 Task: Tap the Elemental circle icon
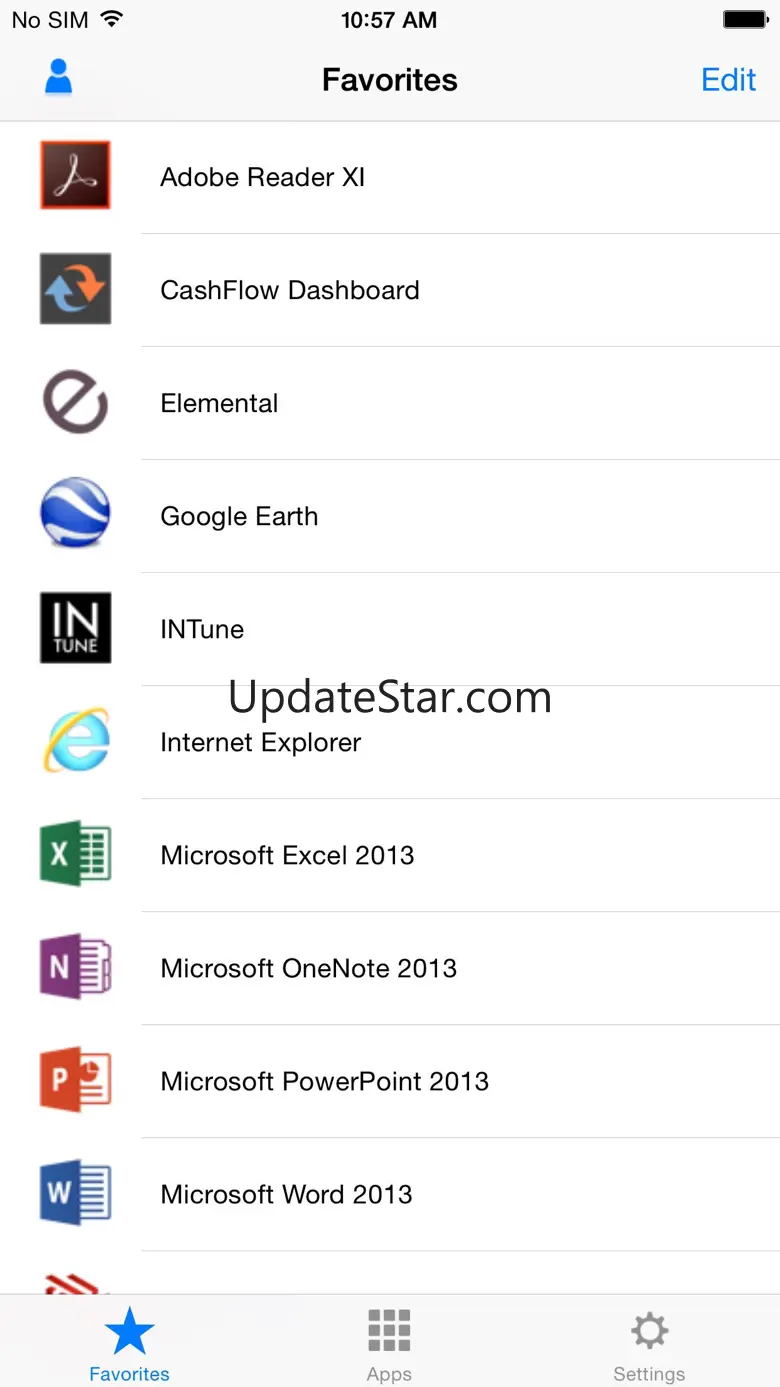pyautogui.click(x=75, y=402)
